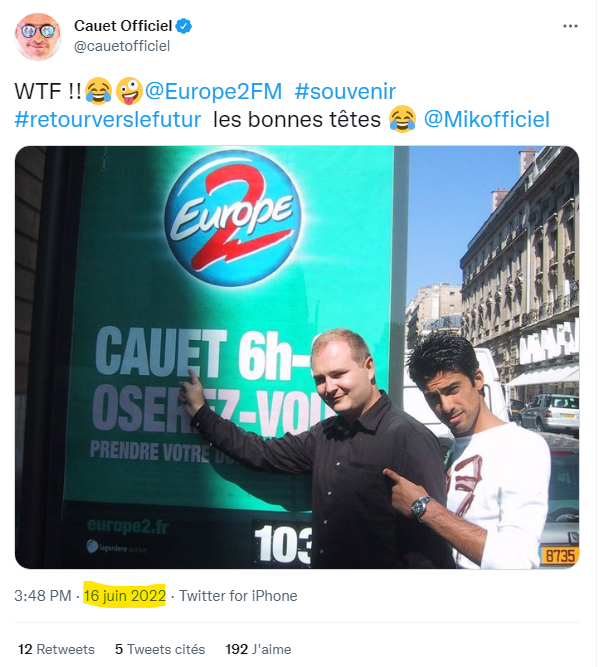
Task: Click the laughing emoji after 'les bonnes têtes'
Action: [x=402, y=119]
